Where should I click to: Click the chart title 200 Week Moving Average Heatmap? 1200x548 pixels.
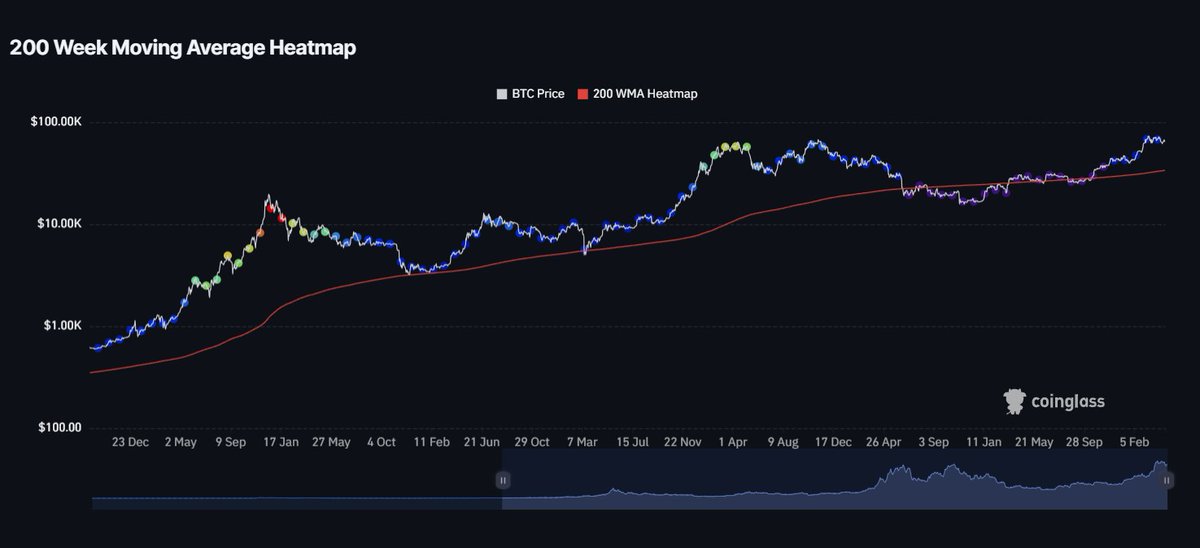(x=183, y=47)
